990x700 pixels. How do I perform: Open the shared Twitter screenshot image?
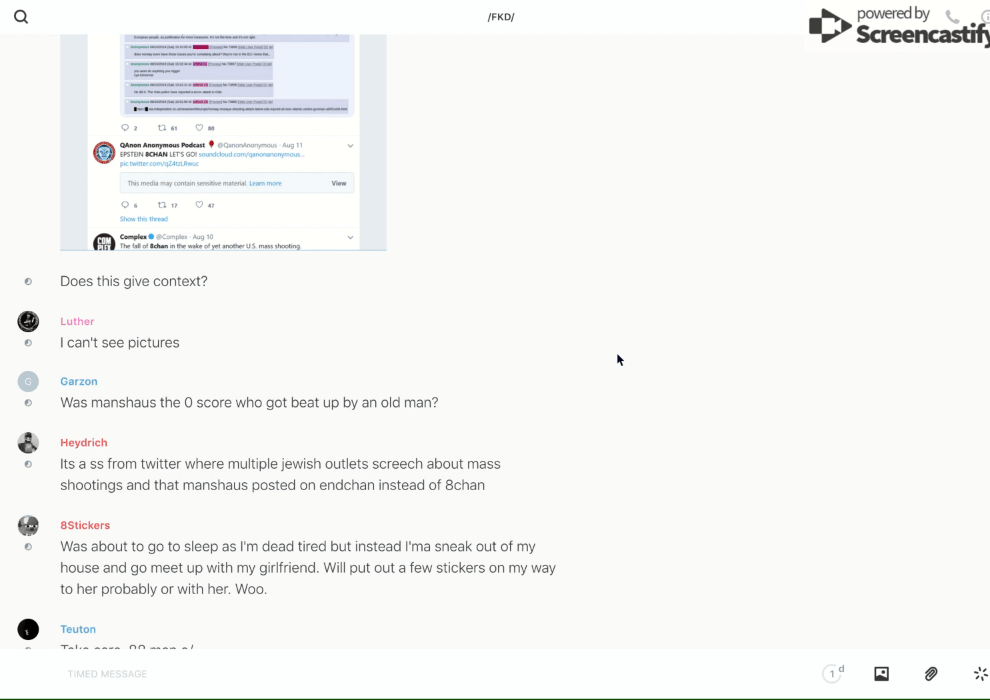(x=223, y=140)
